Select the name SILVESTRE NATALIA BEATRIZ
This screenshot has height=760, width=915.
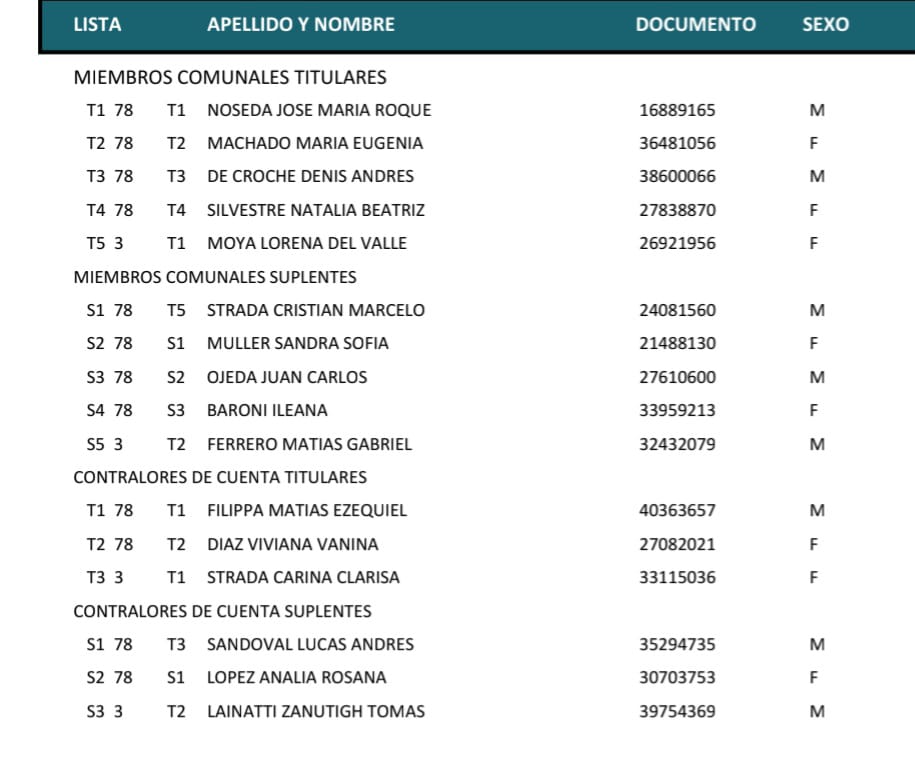(x=316, y=210)
